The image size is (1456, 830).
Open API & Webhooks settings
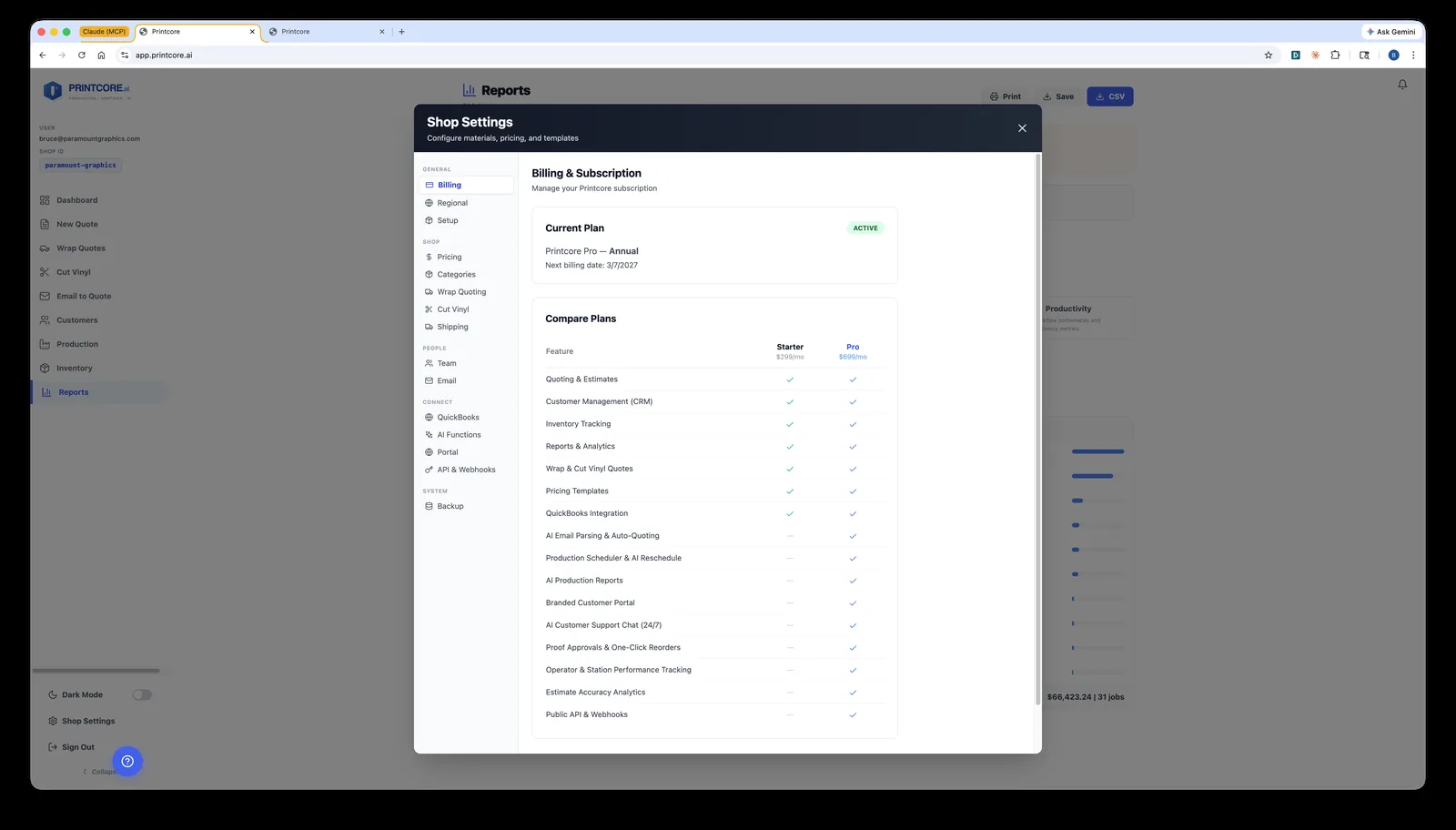pos(466,470)
